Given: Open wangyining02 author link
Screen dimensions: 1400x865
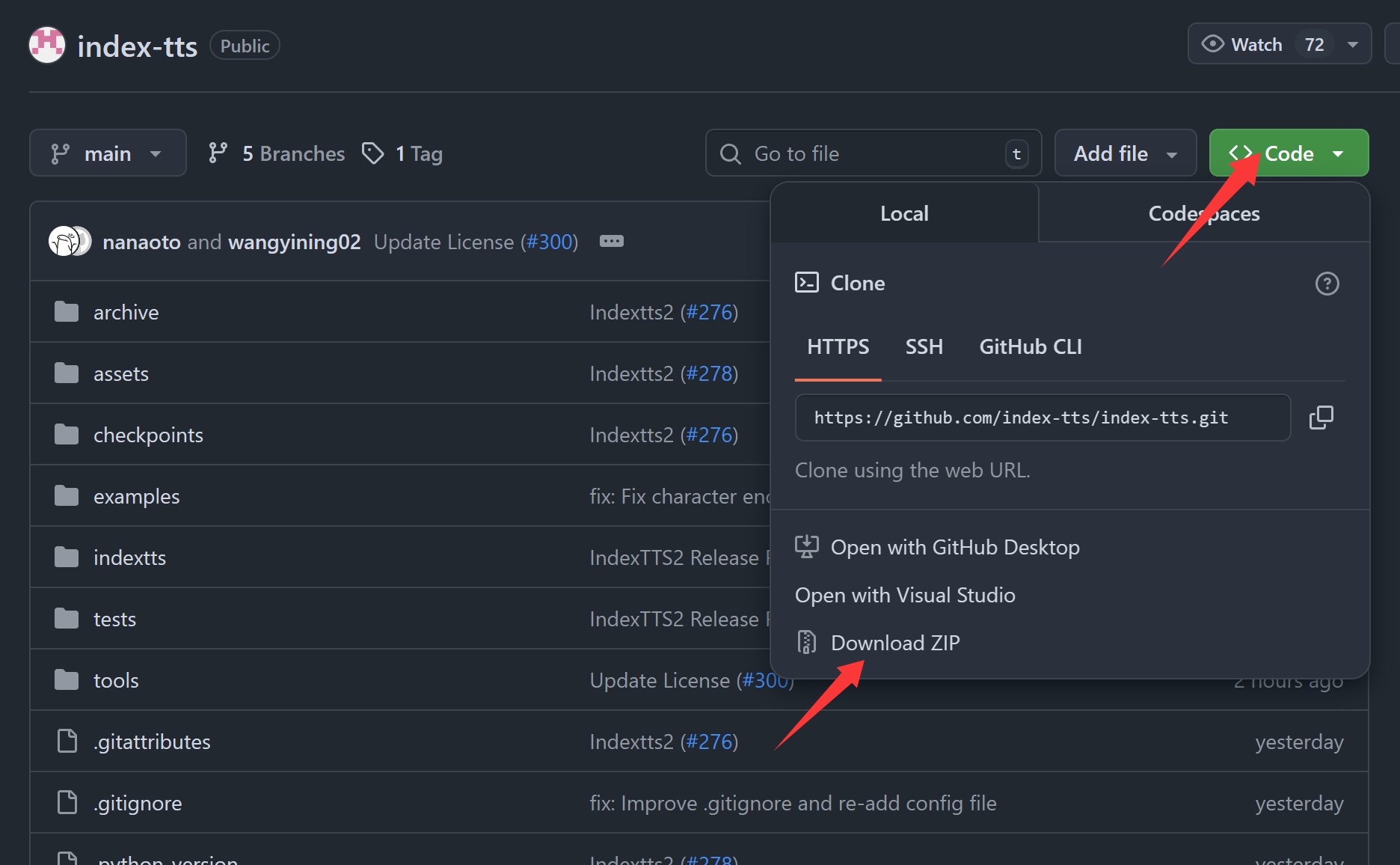Looking at the screenshot, I should 295,242.
